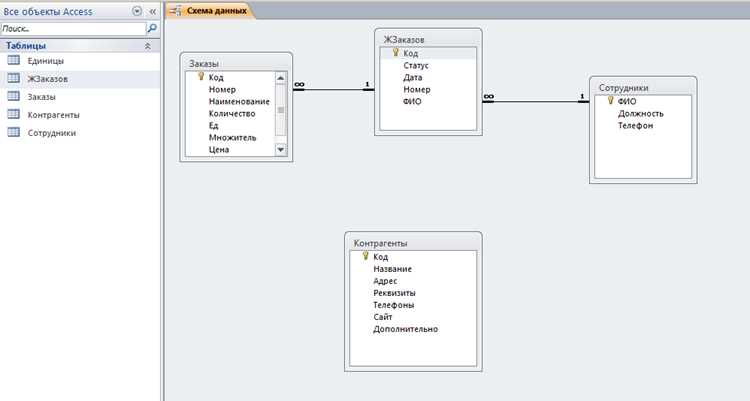The width and height of the screenshot is (750, 401).
Task: Click the table icon next to Контрагенты
Action: click(x=14, y=114)
